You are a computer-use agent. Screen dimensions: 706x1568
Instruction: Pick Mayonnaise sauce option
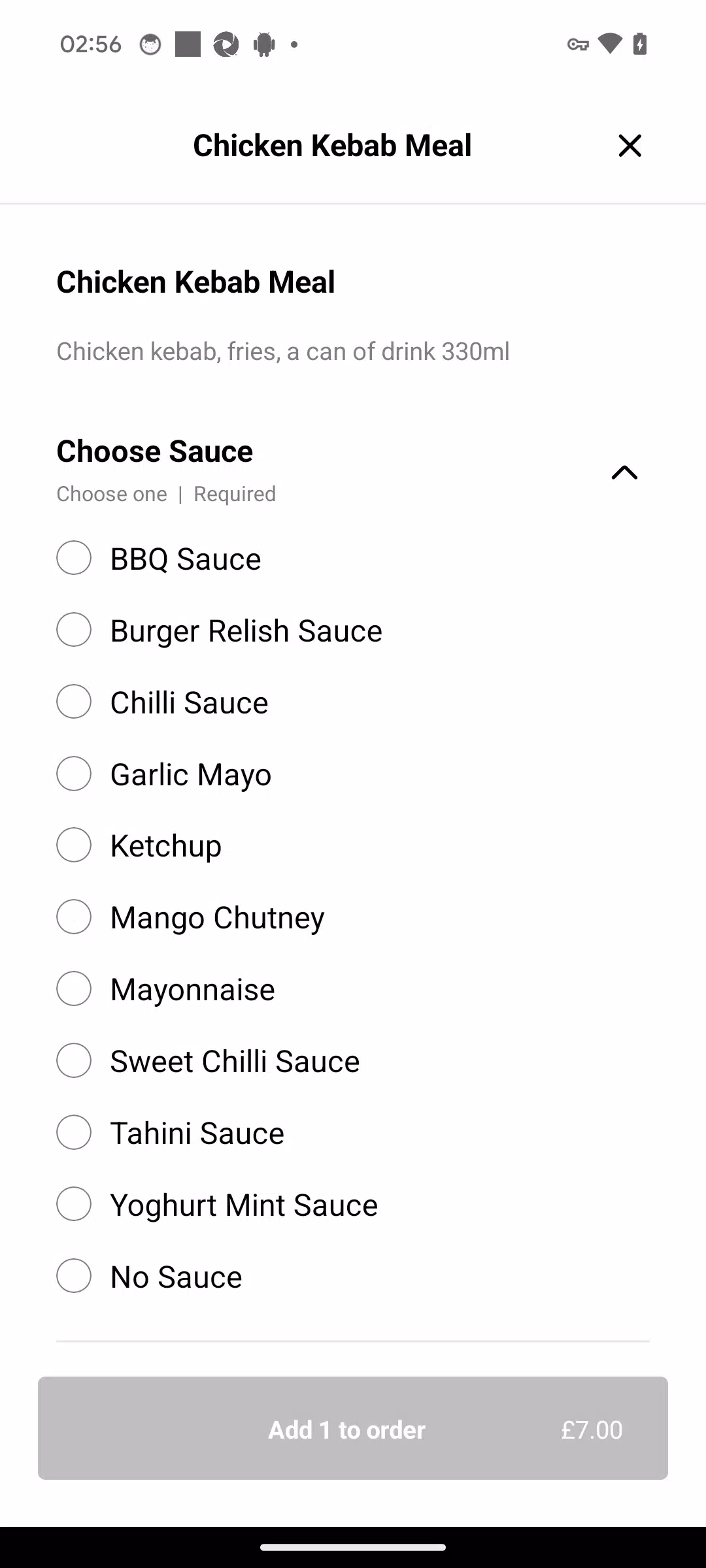74,988
